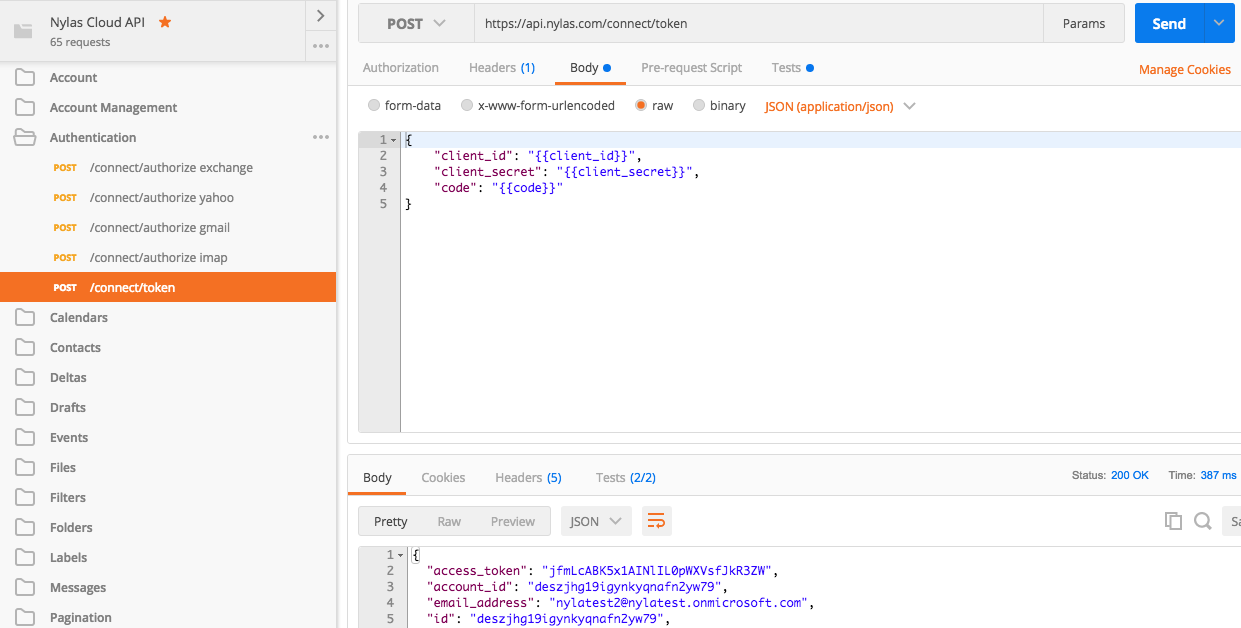Toggle the star on Nylas Cloud API collection
Image resolution: width=1241 pixels, height=628 pixels.
tap(165, 21)
